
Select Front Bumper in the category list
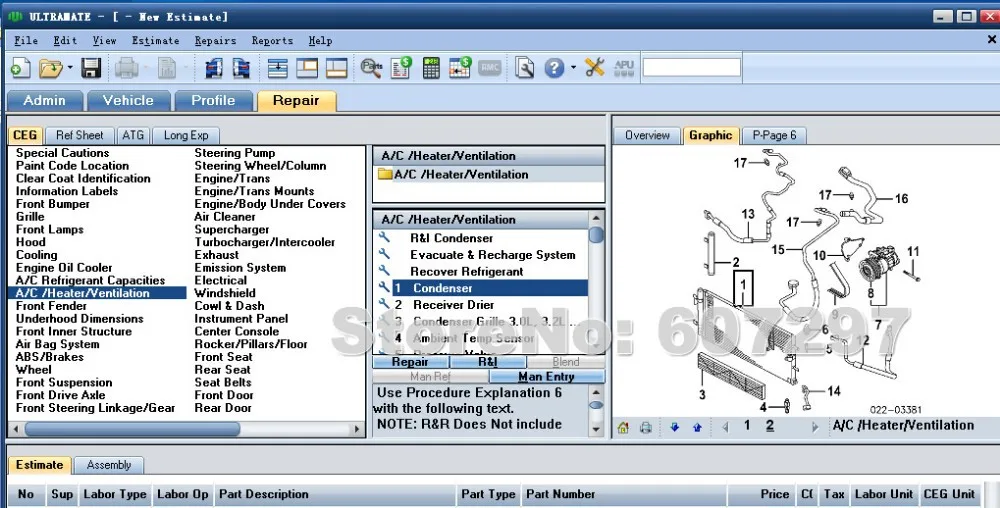tap(53, 204)
